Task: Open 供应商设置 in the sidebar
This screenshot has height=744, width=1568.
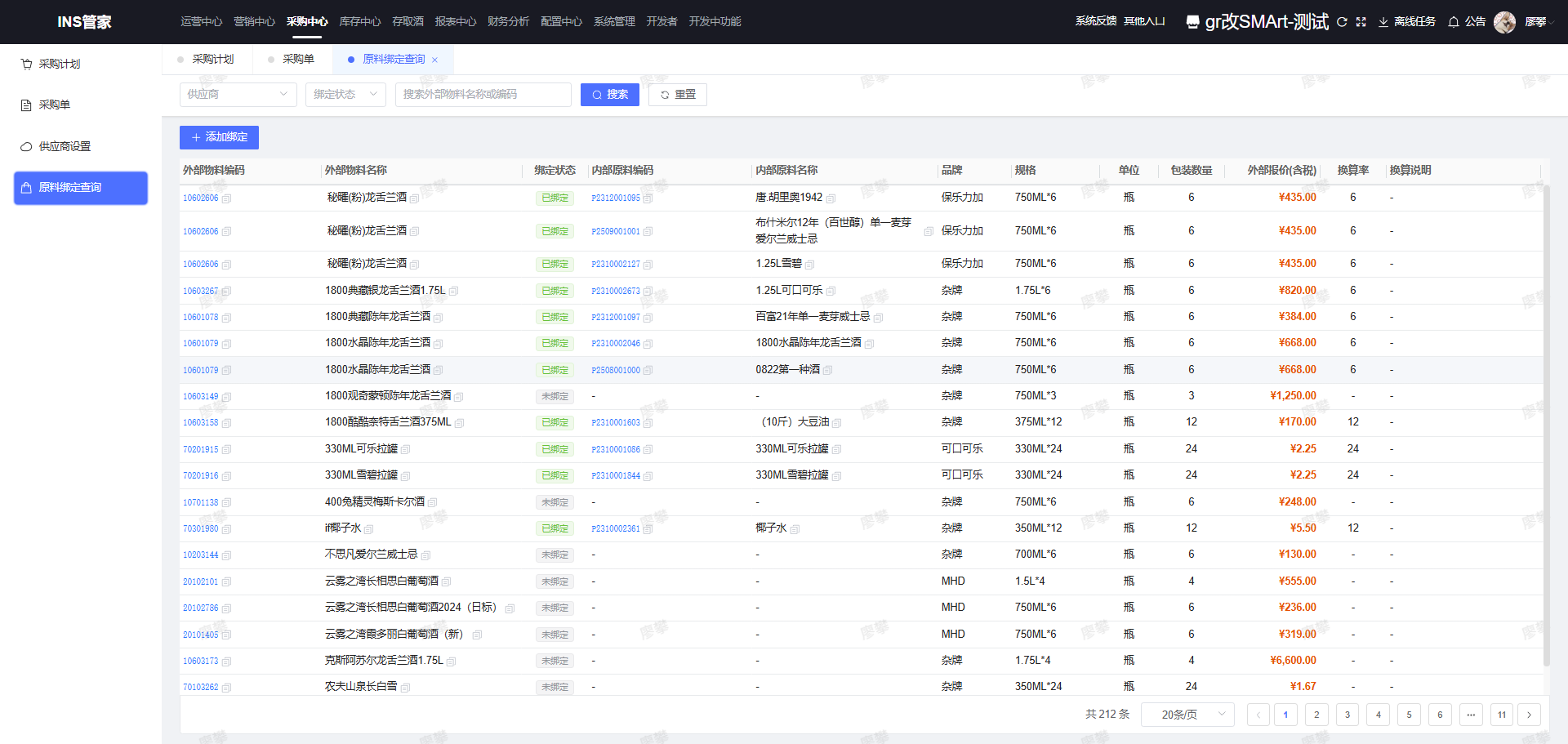Action: point(65,146)
